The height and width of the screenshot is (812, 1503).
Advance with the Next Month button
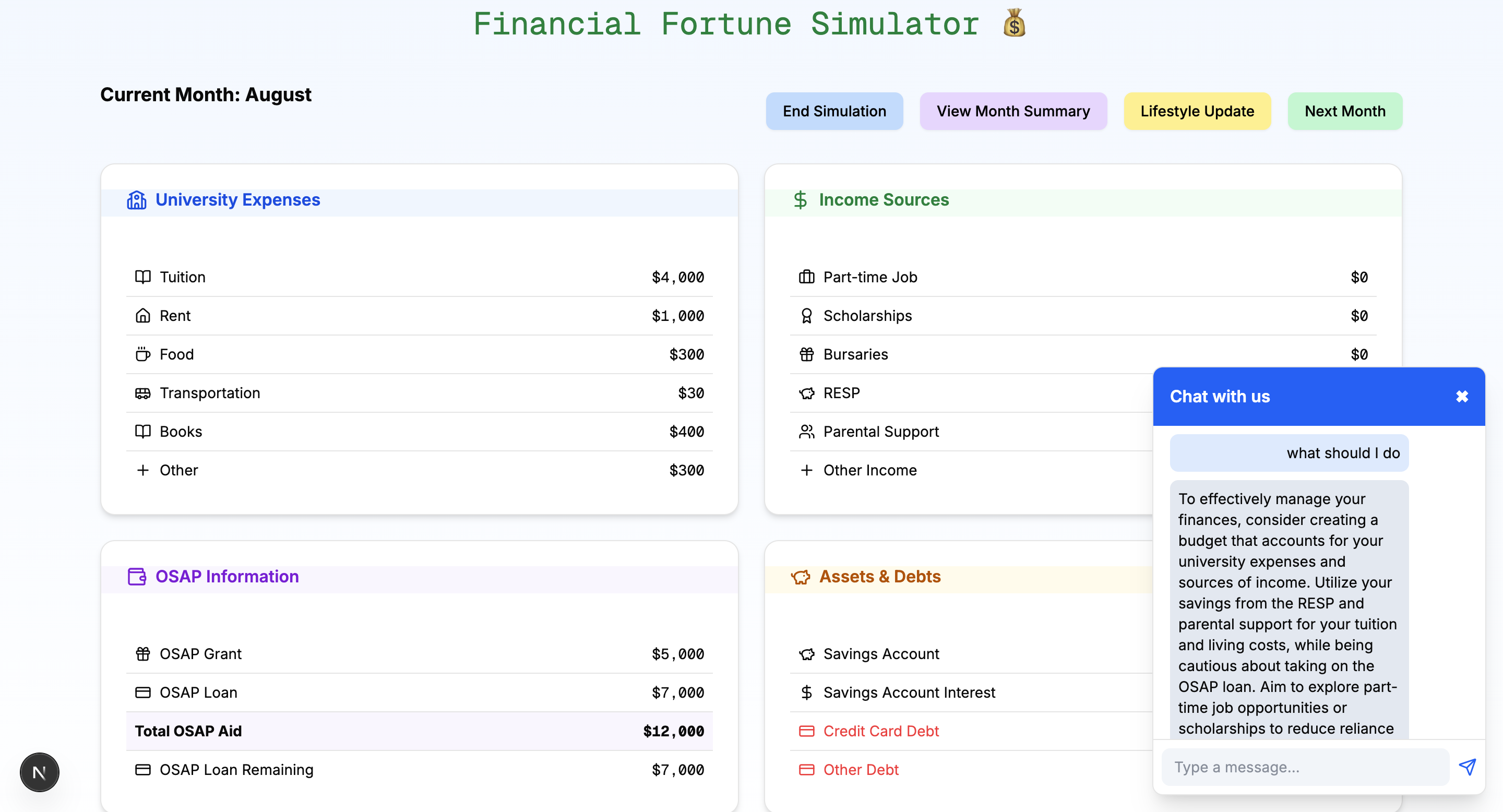pyautogui.click(x=1344, y=111)
